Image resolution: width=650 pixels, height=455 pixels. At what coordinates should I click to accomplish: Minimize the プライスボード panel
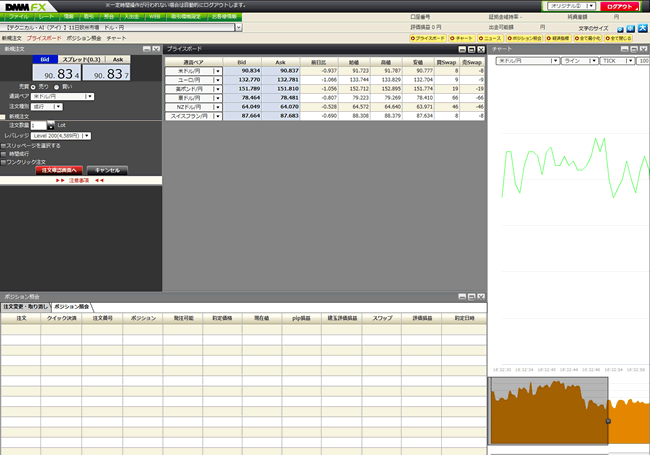pos(462,49)
